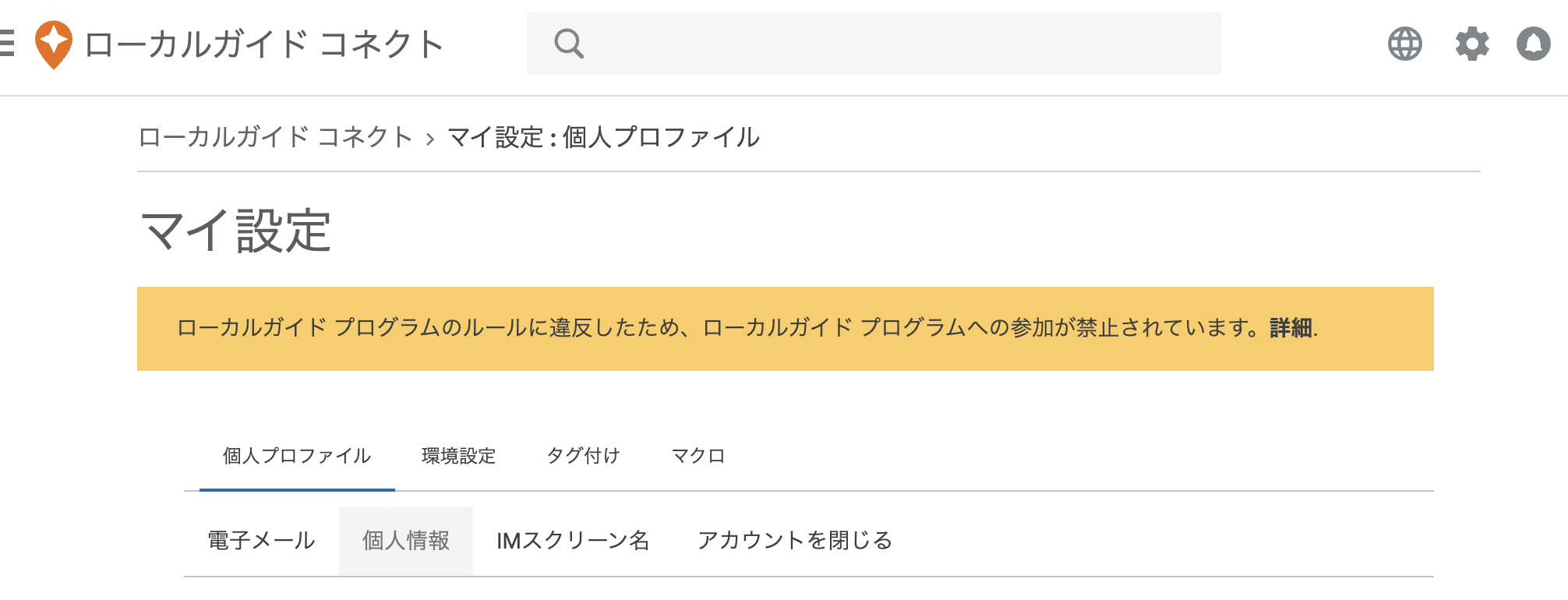1568x600 pixels.
Task: Open the language globe icon
Action: point(1405,44)
